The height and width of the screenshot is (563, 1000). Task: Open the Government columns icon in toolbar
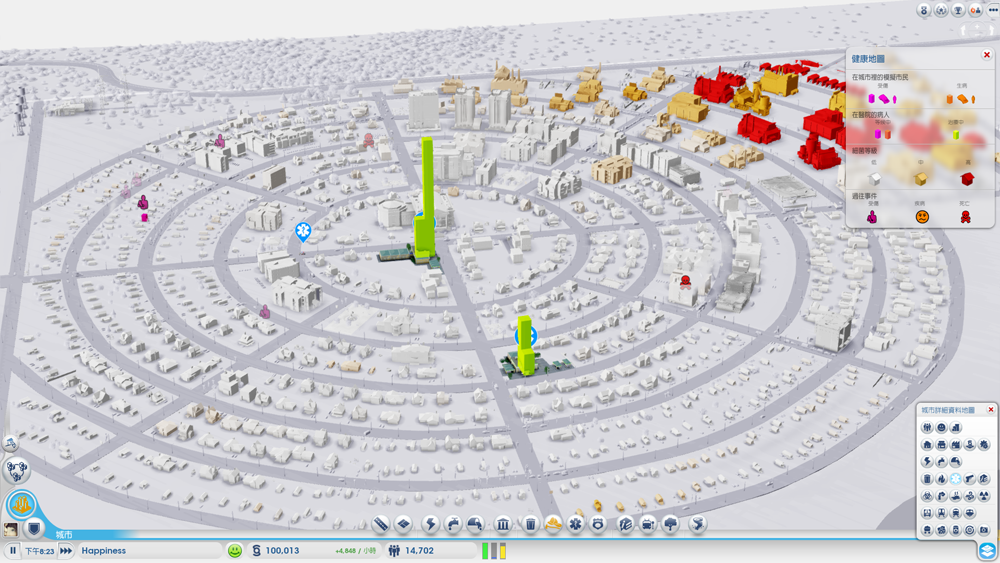click(503, 524)
